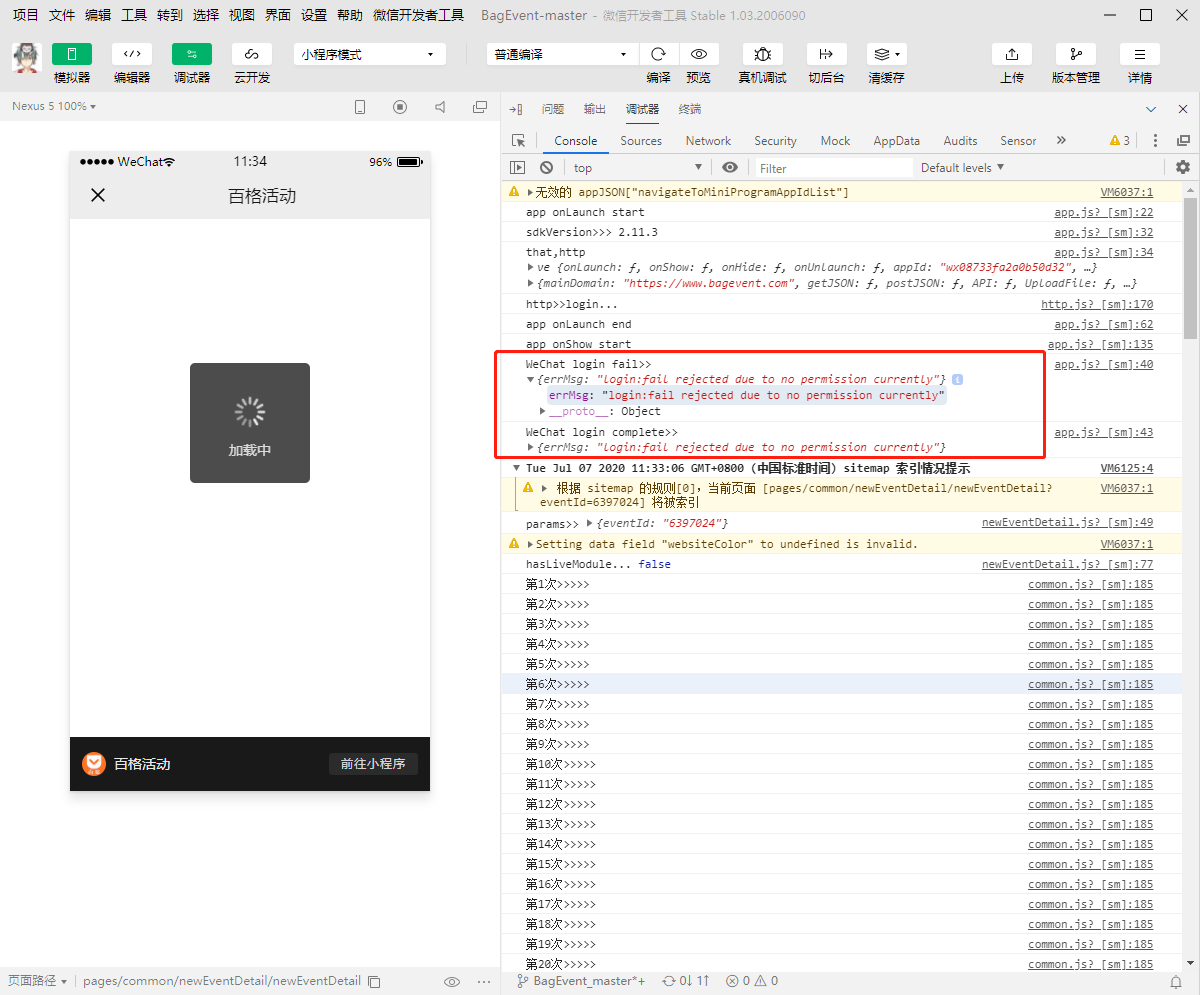Screen dimensions: 1200x995
Task: Show more devtools tabs with chevron
Action: click(x=1061, y=140)
